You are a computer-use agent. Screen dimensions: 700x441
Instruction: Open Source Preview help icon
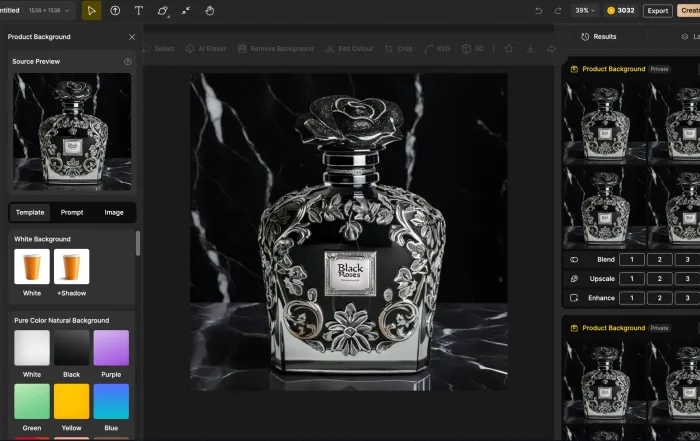click(x=128, y=62)
